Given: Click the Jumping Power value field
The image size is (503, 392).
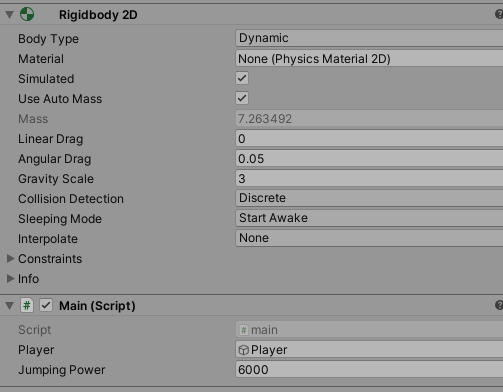Looking at the screenshot, I should pos(369,370).
